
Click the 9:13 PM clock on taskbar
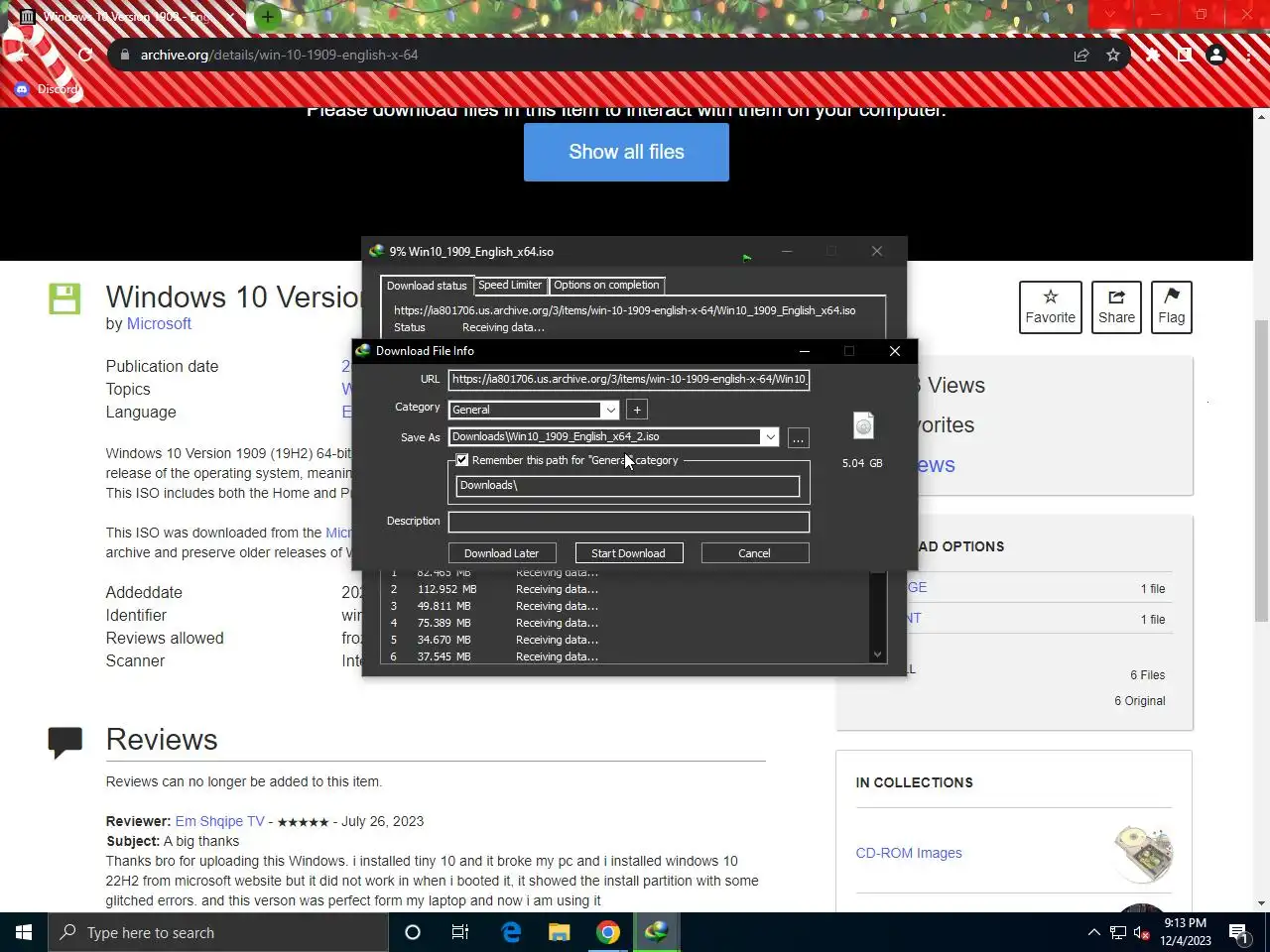coord(1185,923)
